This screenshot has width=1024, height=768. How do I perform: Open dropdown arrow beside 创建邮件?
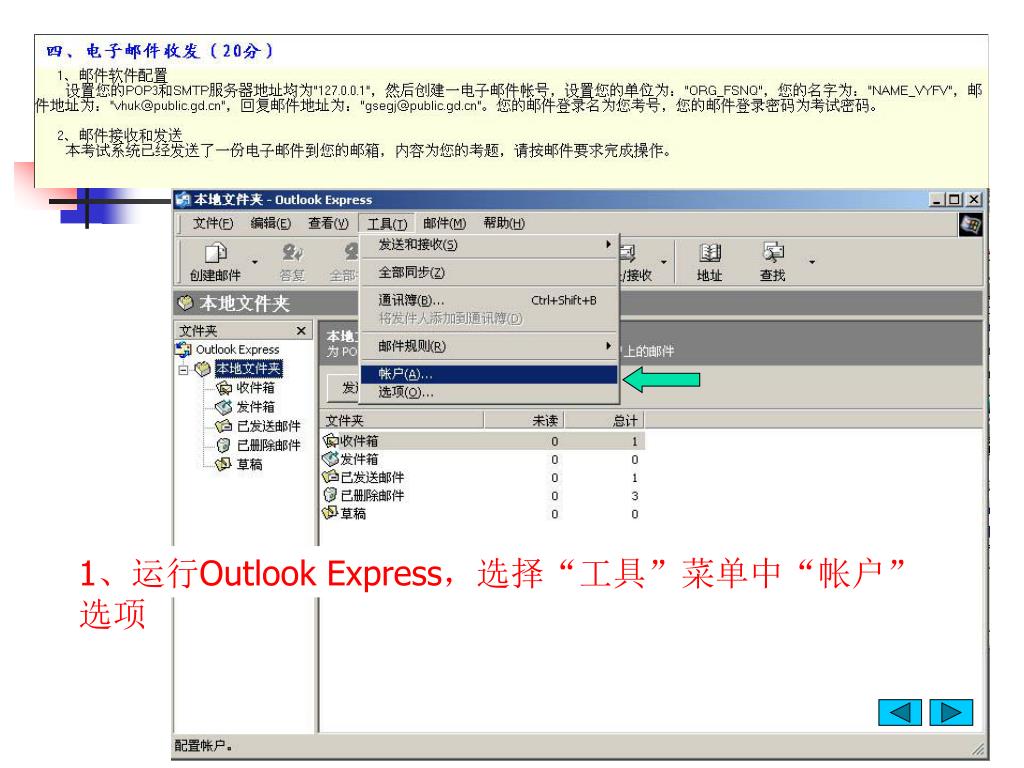[255, 262]
